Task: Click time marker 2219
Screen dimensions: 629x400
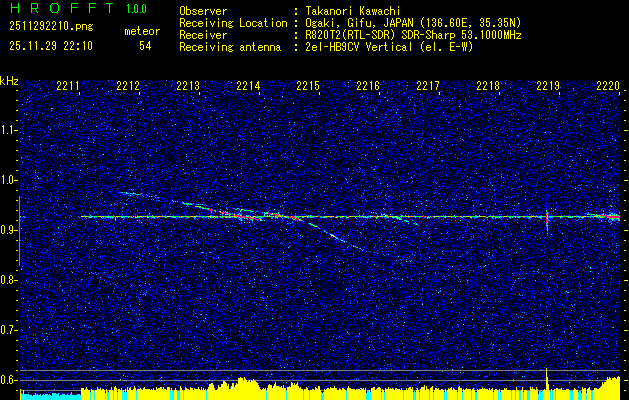Action: click(x=548, y=85)
